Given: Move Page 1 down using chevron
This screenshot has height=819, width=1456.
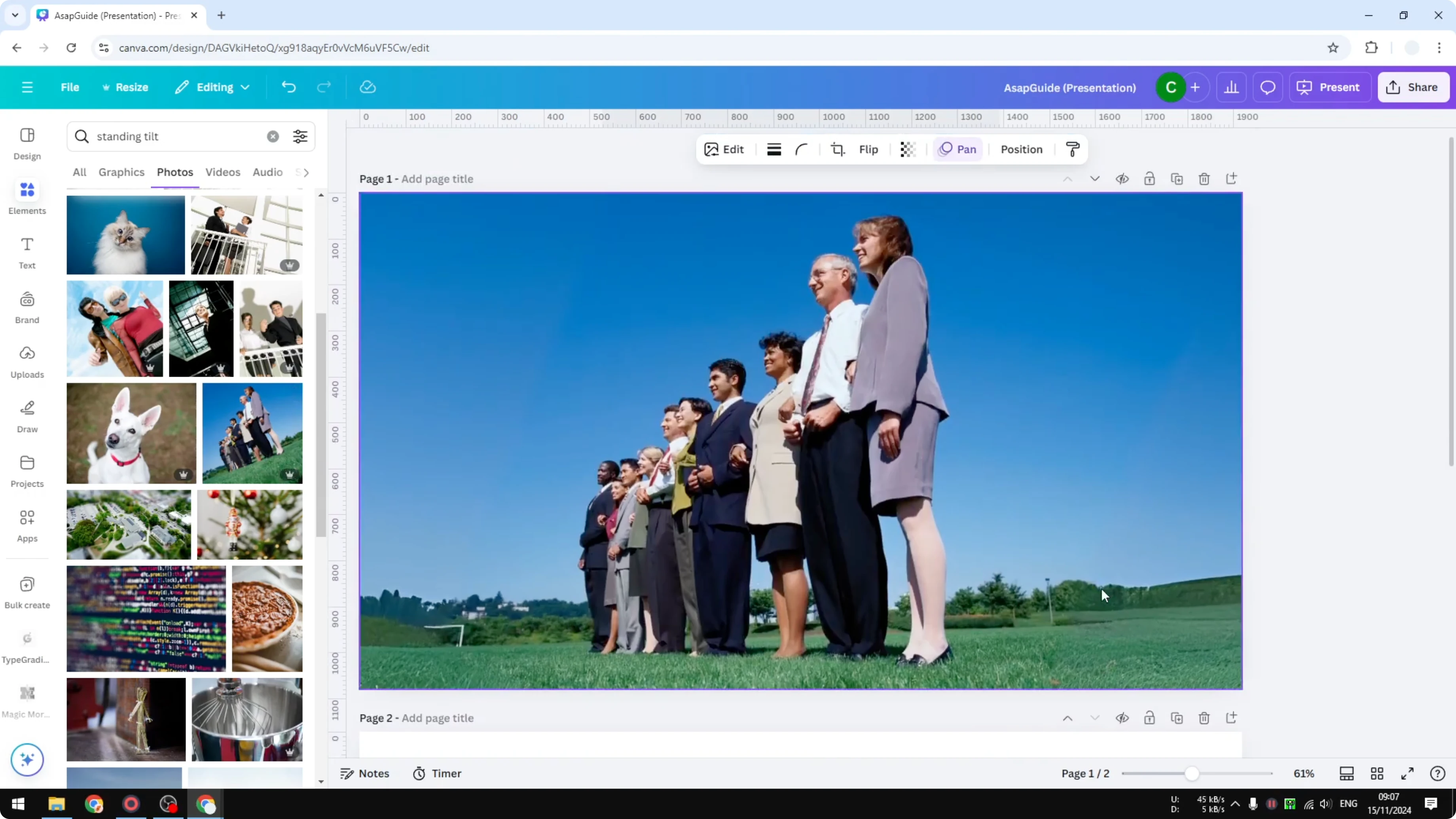Looking at the screenshot, I should click(x=1095, y=178).
